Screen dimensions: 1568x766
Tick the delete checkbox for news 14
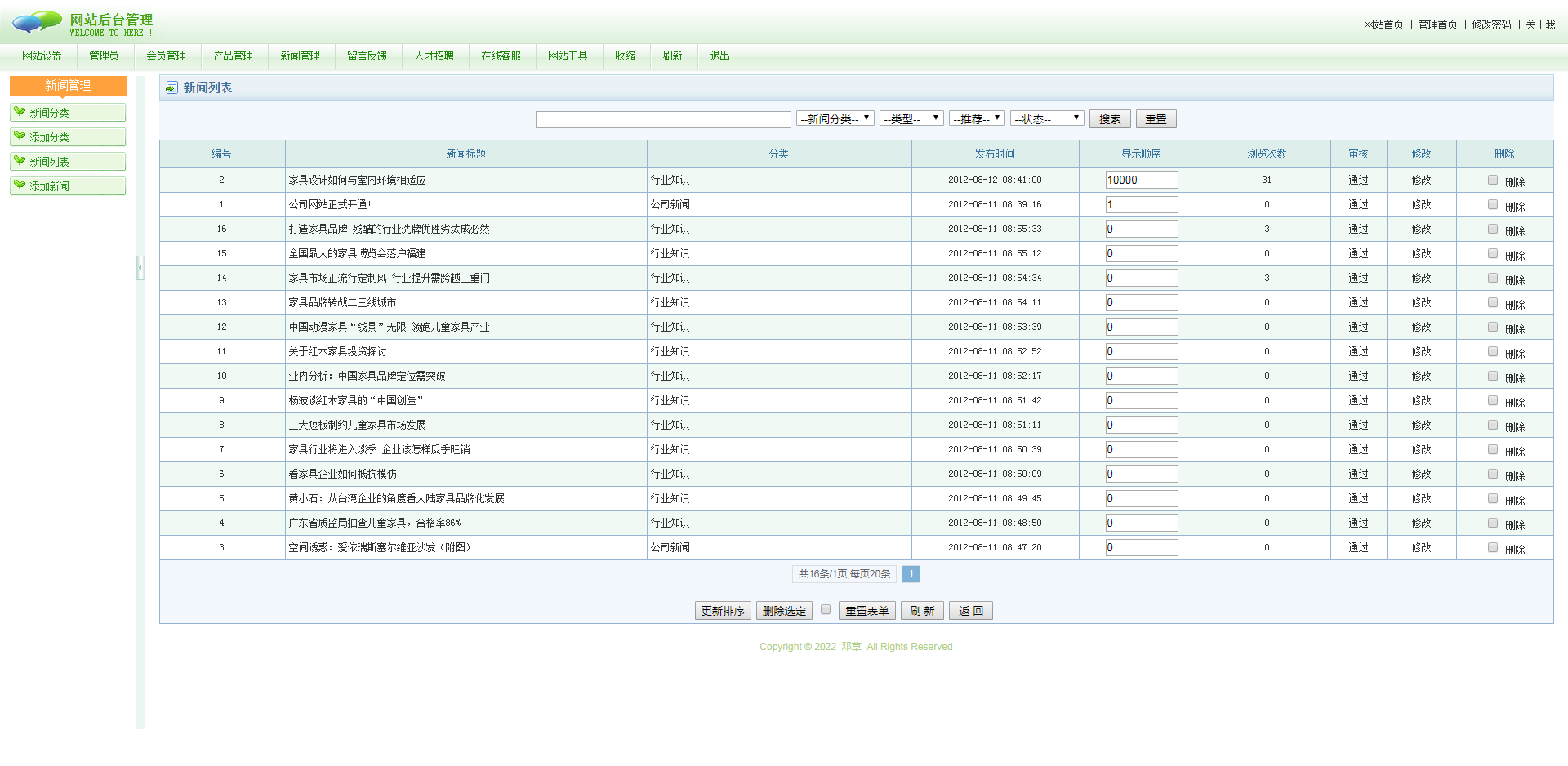click(x=1493, y=278)
